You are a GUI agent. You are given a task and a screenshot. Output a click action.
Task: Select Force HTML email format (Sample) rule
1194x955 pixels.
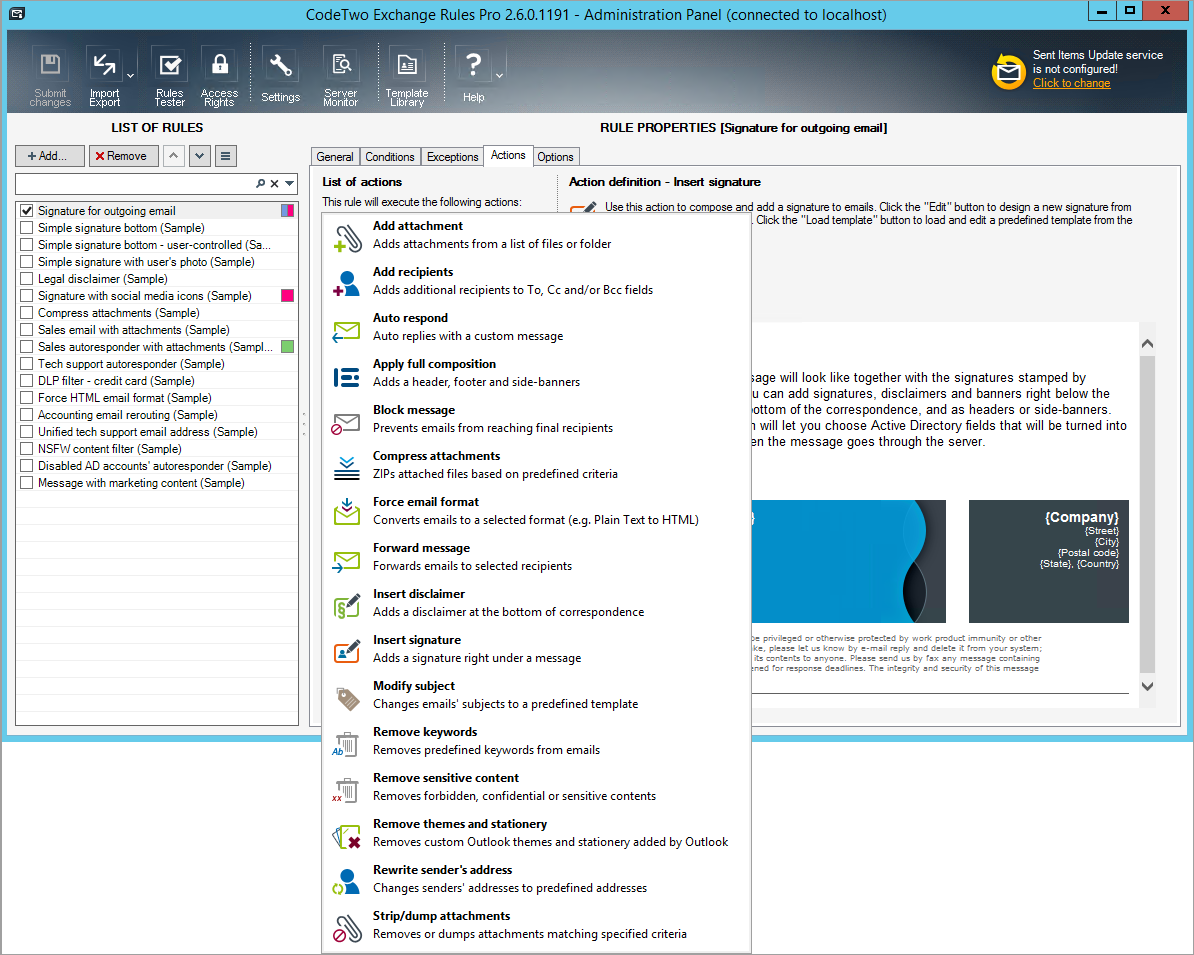click(x=157, y=398)
